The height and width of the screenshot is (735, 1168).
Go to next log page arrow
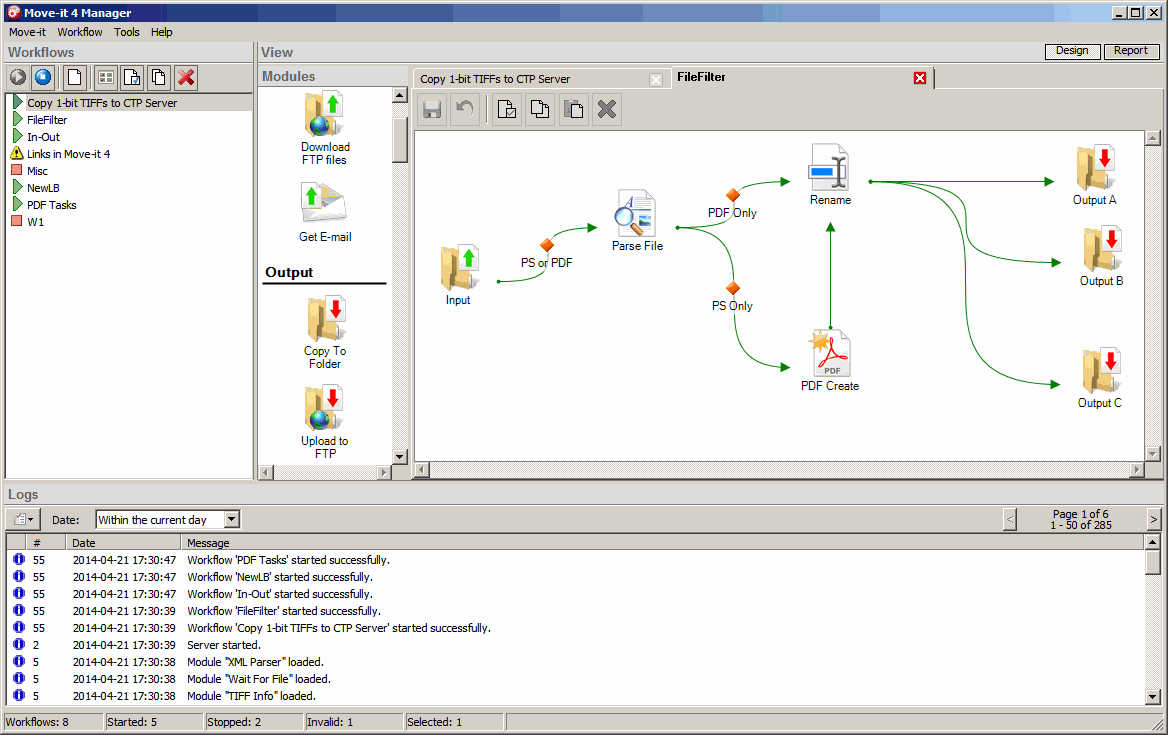click(x=1153, y=519)
